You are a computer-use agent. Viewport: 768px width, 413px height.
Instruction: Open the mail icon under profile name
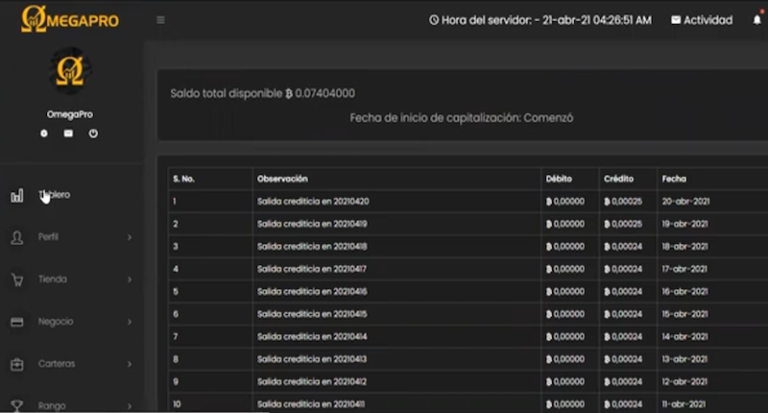(69, 133)
